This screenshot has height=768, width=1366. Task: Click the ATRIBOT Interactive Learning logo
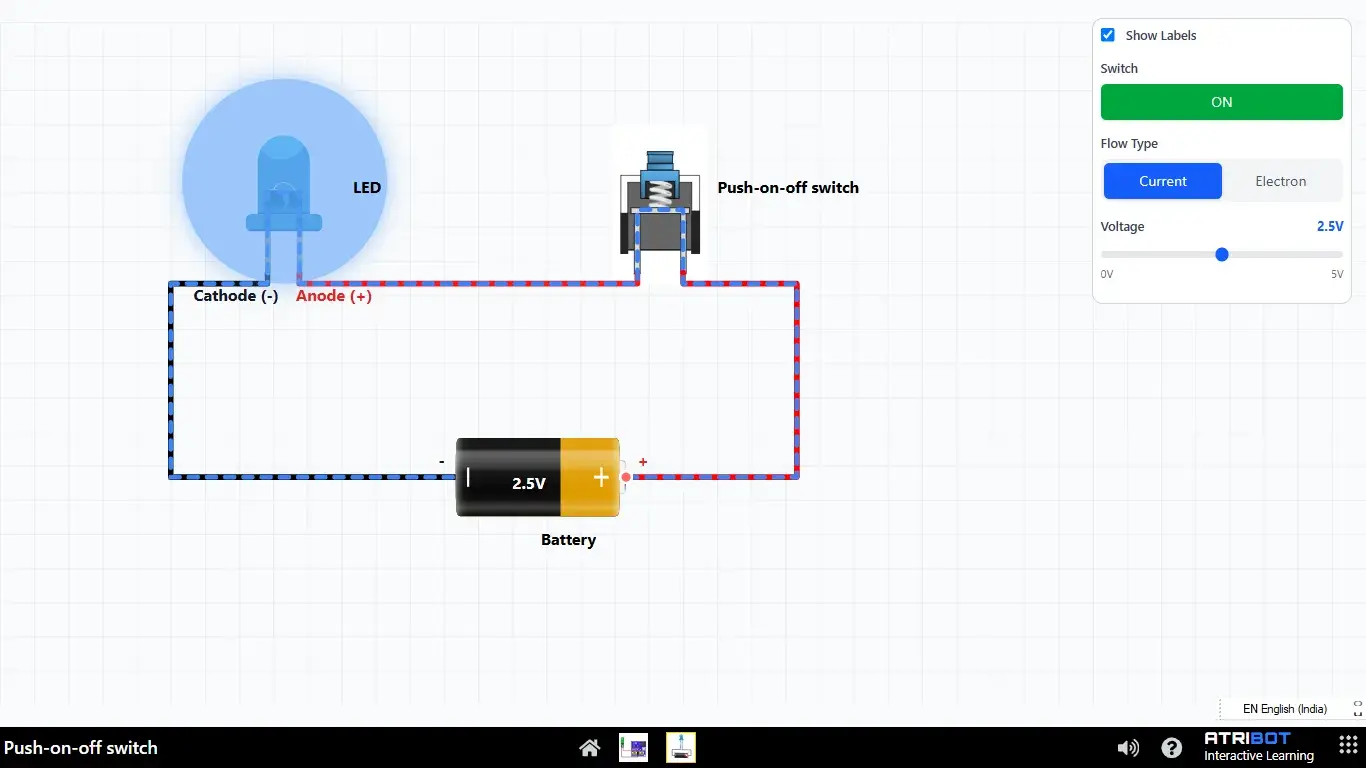tap(1259, 747)
